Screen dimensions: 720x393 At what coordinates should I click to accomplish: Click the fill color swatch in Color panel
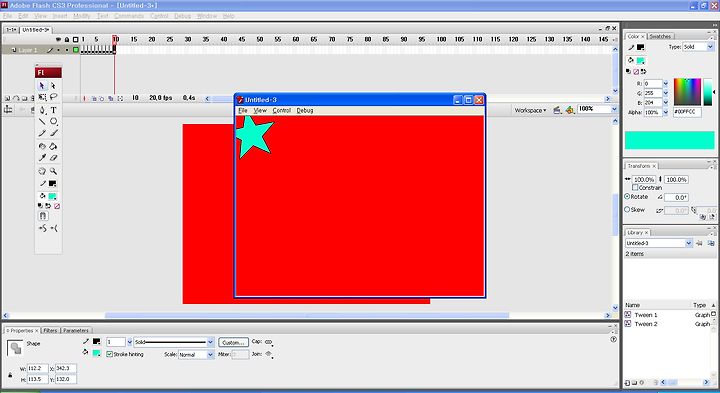click(640, 60)
